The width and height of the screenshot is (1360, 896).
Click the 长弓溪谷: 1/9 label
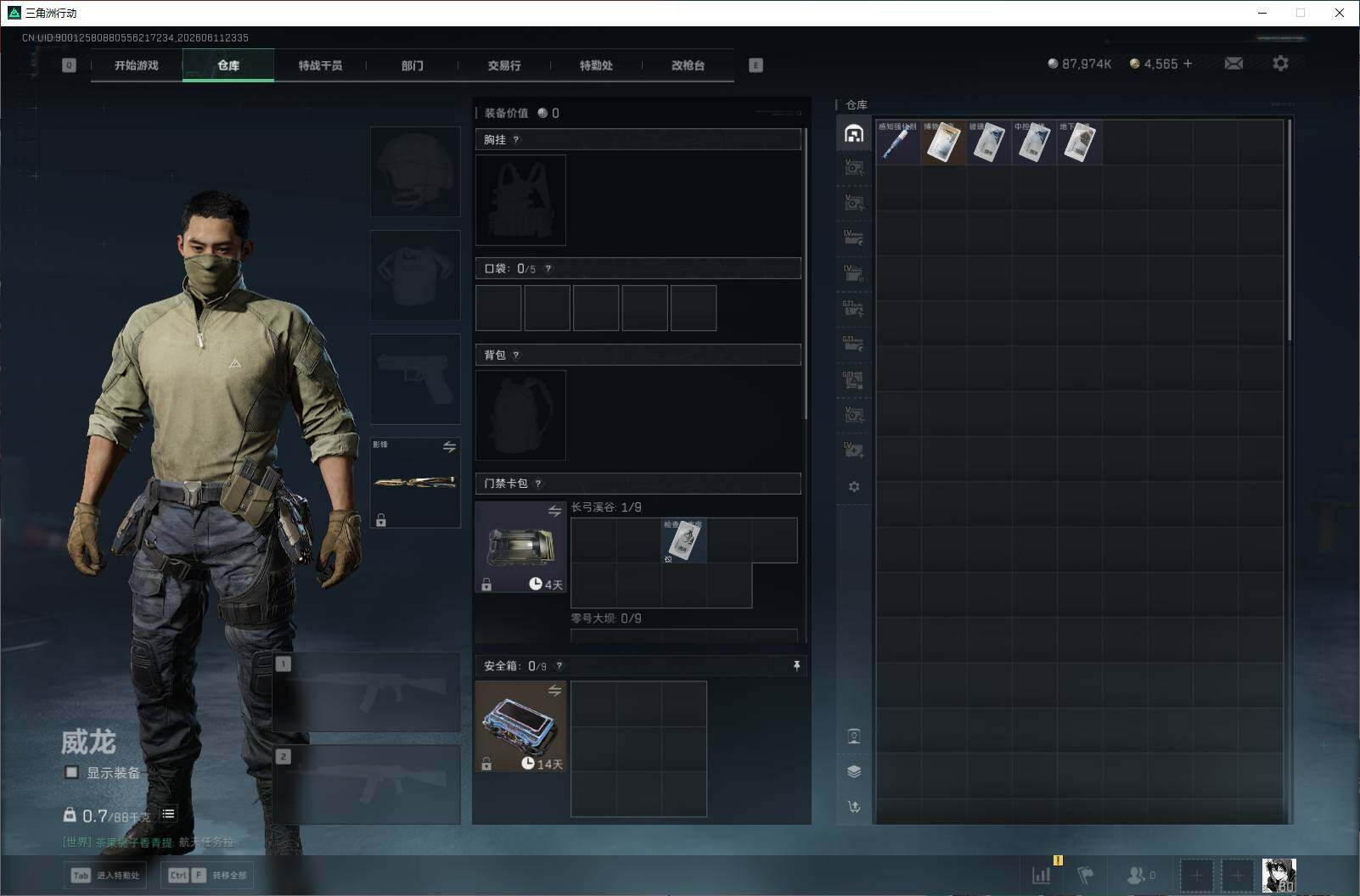point(606,507)
